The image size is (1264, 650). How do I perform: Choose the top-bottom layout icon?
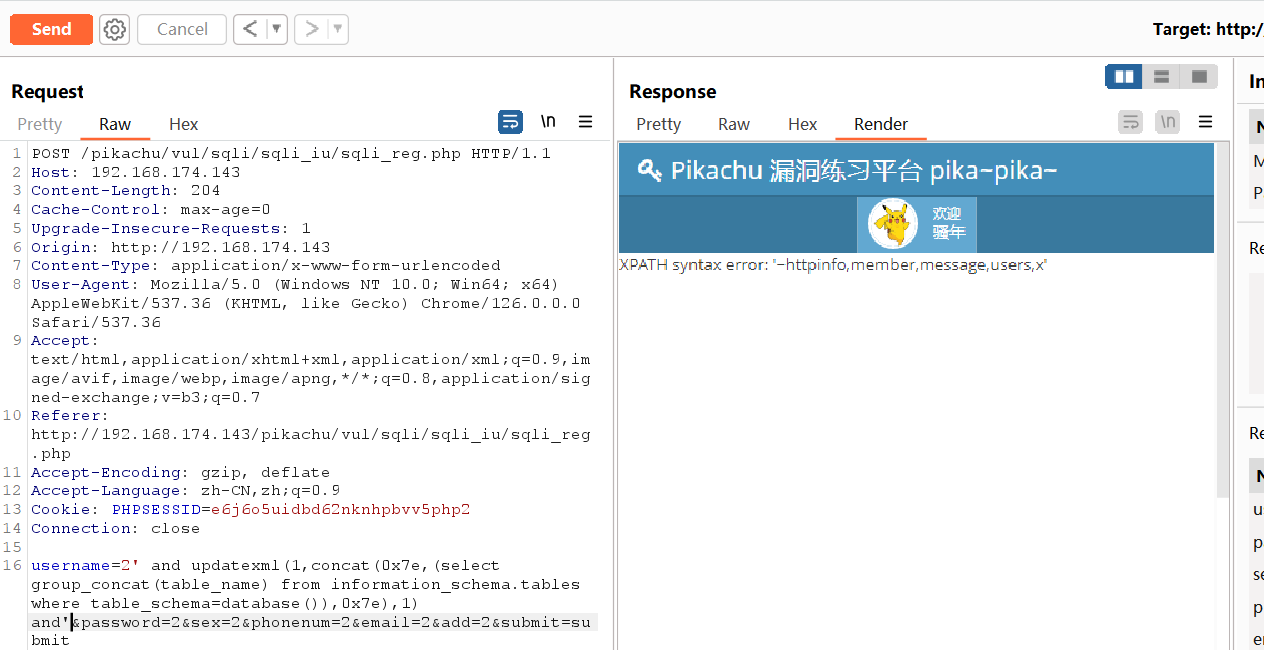coord(1161,77)
